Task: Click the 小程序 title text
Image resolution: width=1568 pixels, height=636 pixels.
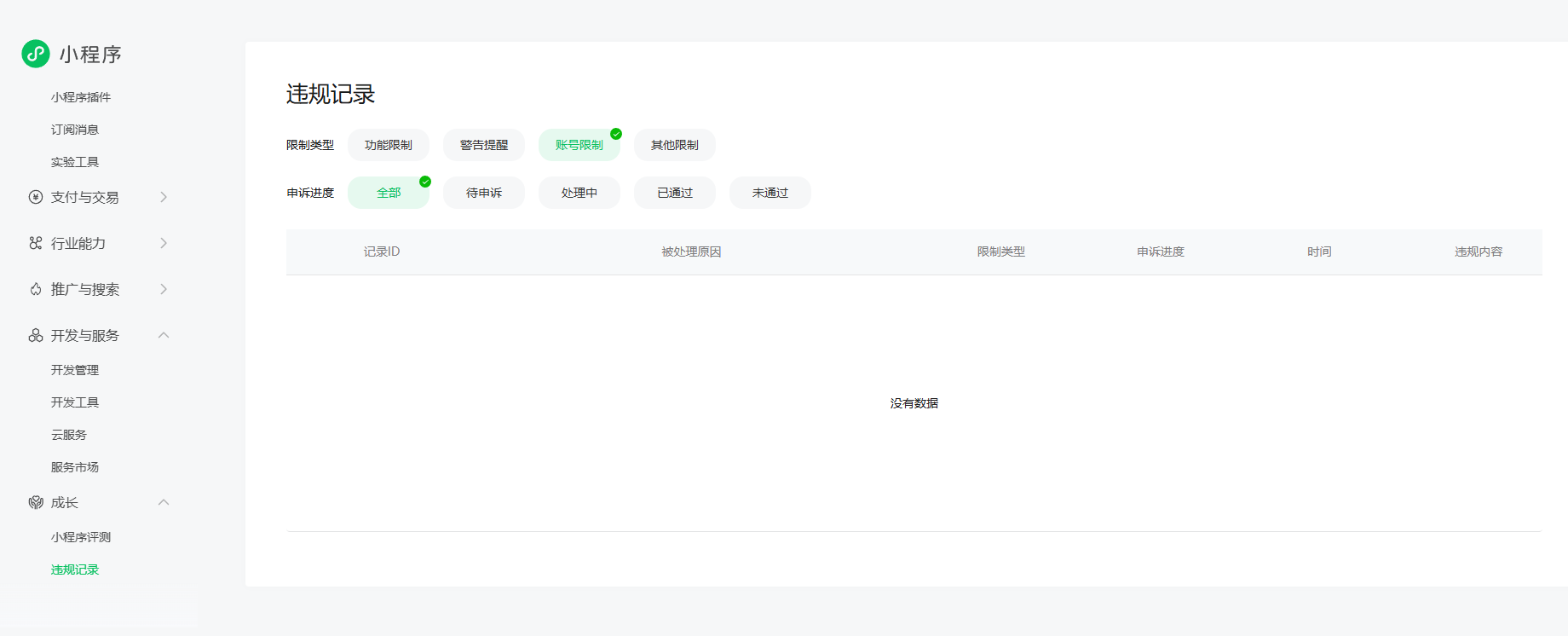Action: (x=90, y=55)
